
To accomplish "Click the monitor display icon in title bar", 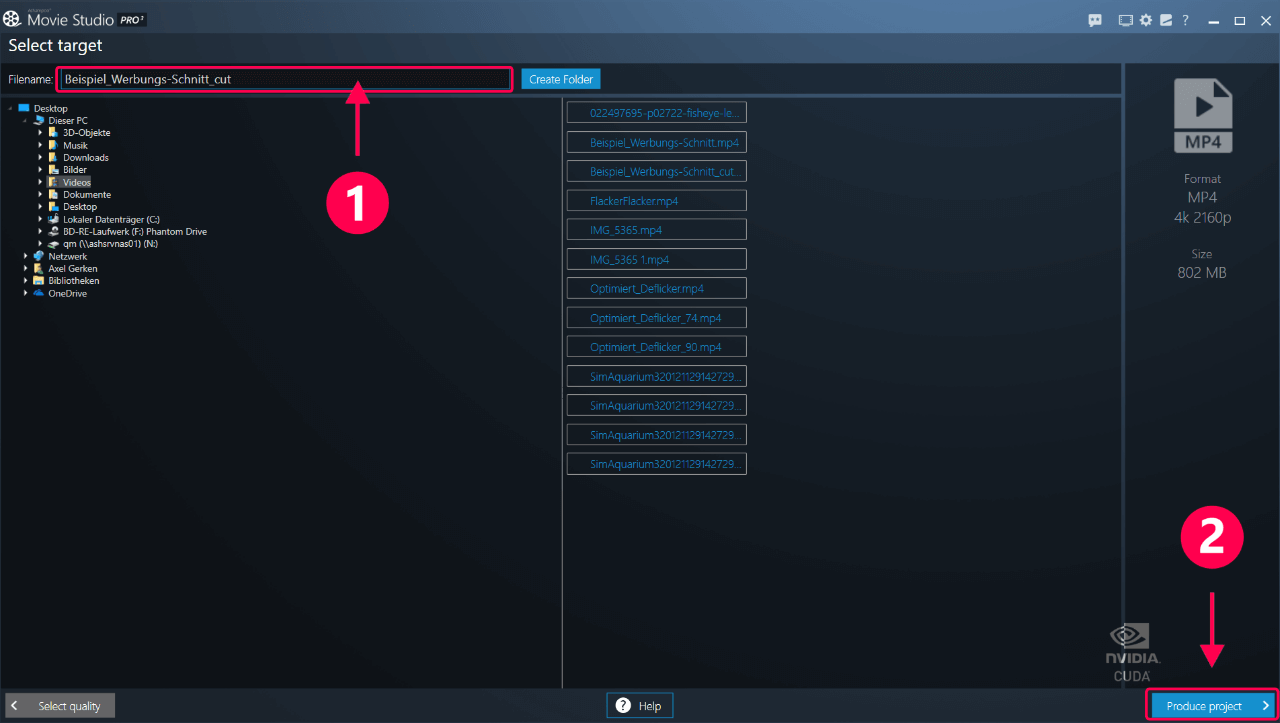I will tap(1125, 20).
